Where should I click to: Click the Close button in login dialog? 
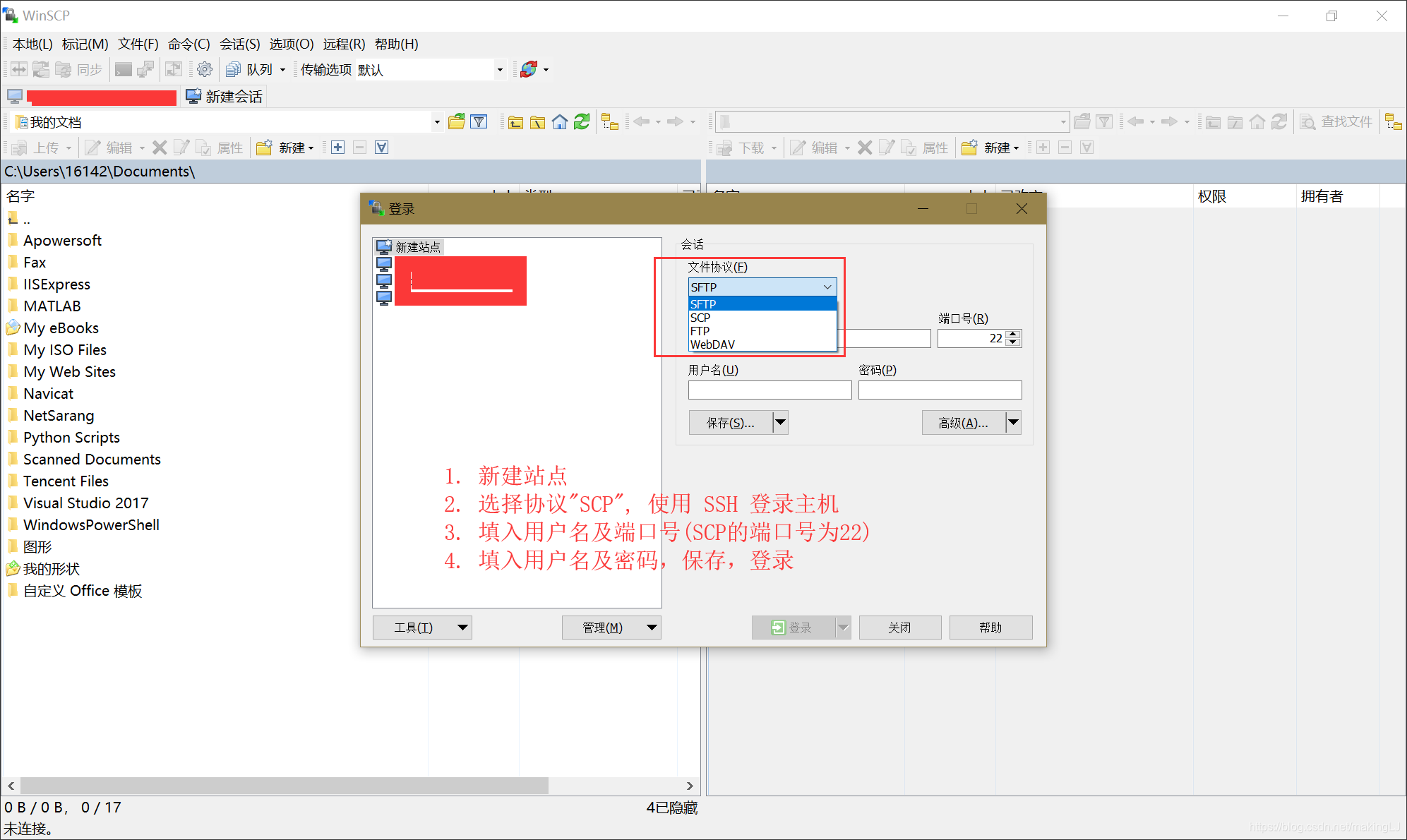[x=899, y=627]
